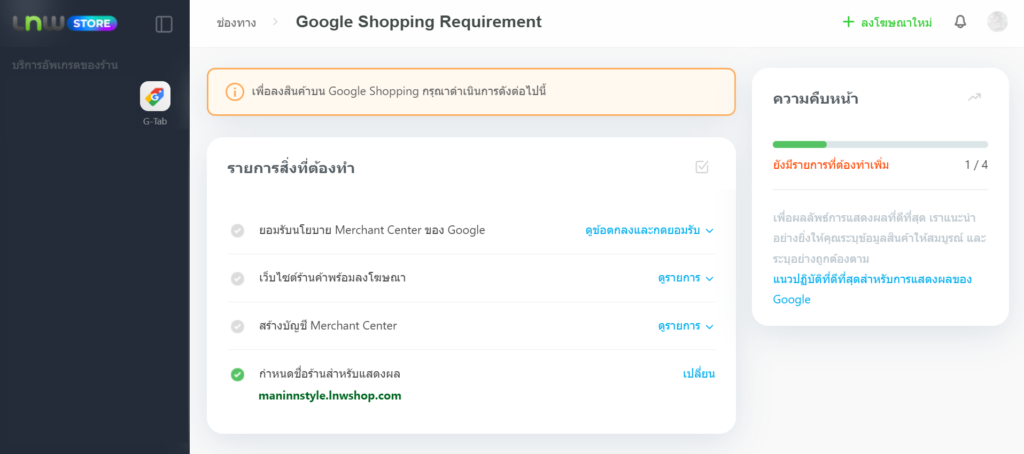
Task: Toggle the สร้างบัญชี Merchant Center check circle
Action: pos(237,326)
